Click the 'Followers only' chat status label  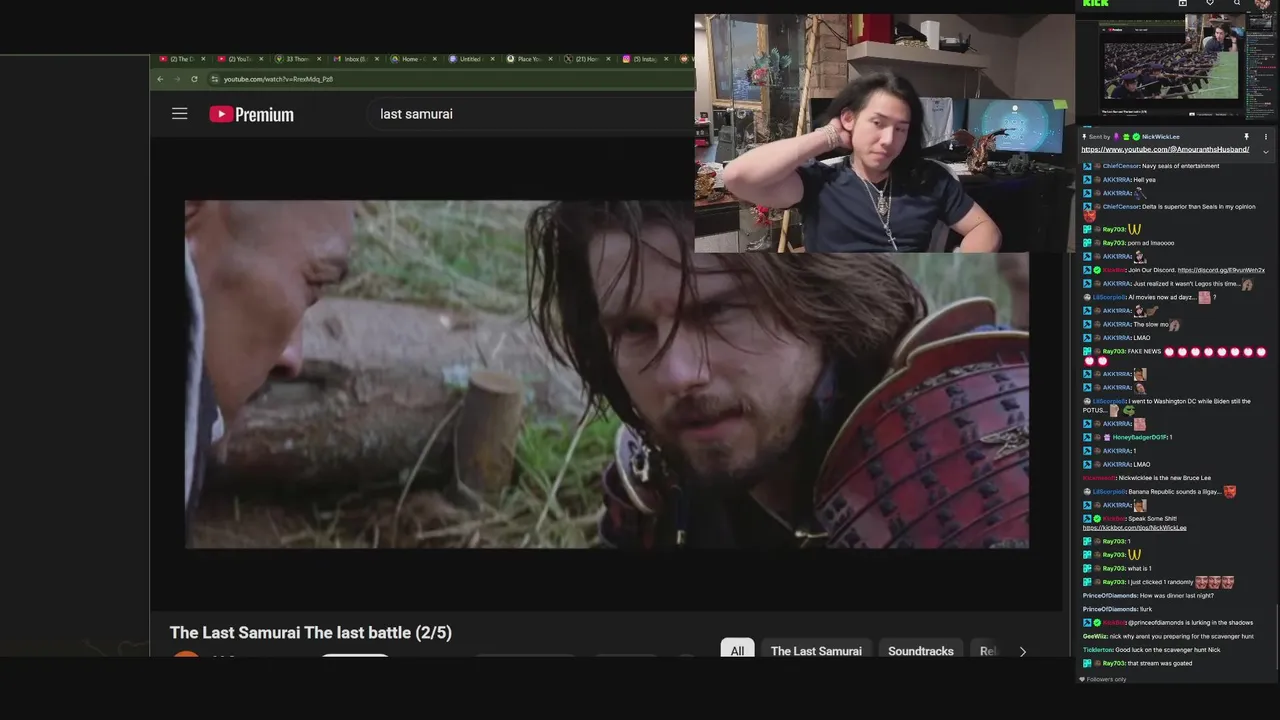tap(1107, 679)
